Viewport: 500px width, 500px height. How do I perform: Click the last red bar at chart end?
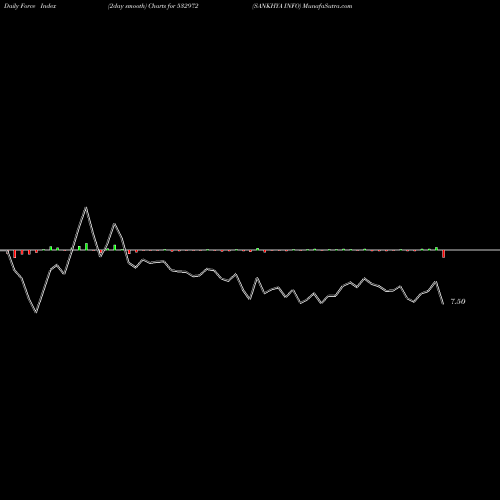coord(443,254)
